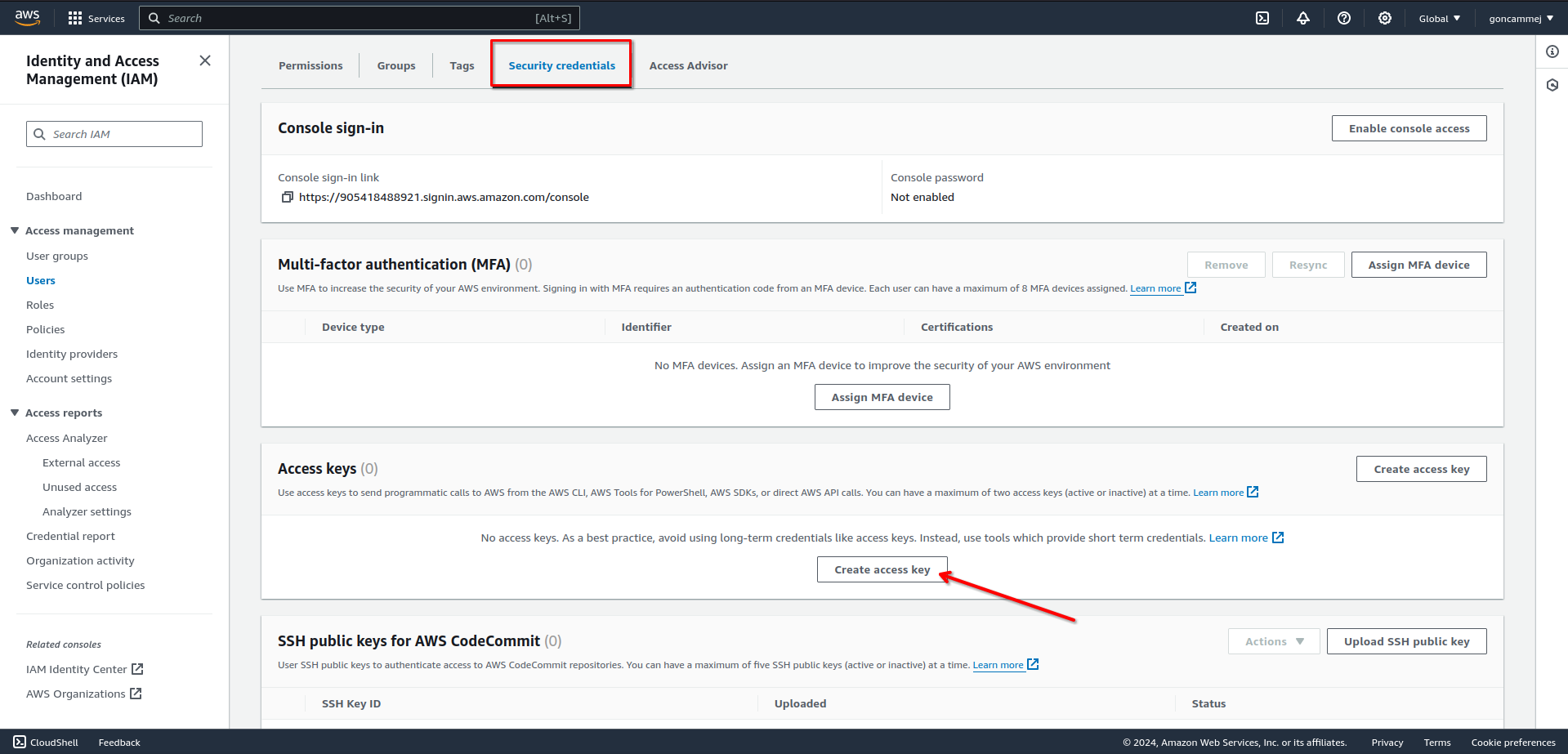Click Enable console access button
The height and width of the screenshot is (754, 1568).
(1409, 128)
